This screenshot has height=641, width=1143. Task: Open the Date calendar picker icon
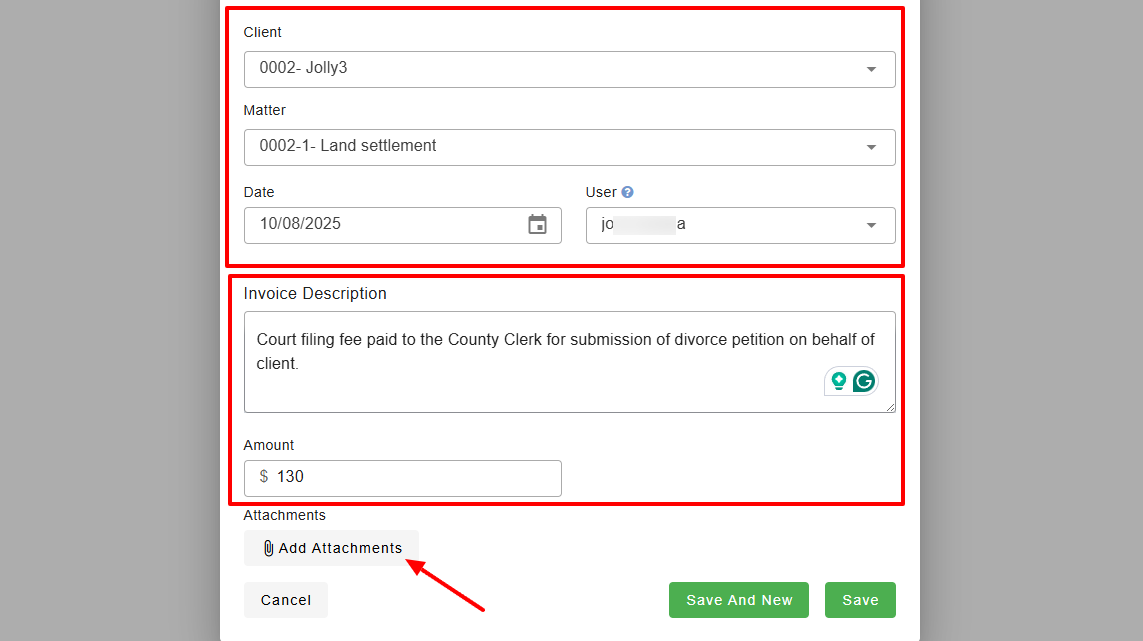click(537, 224)
